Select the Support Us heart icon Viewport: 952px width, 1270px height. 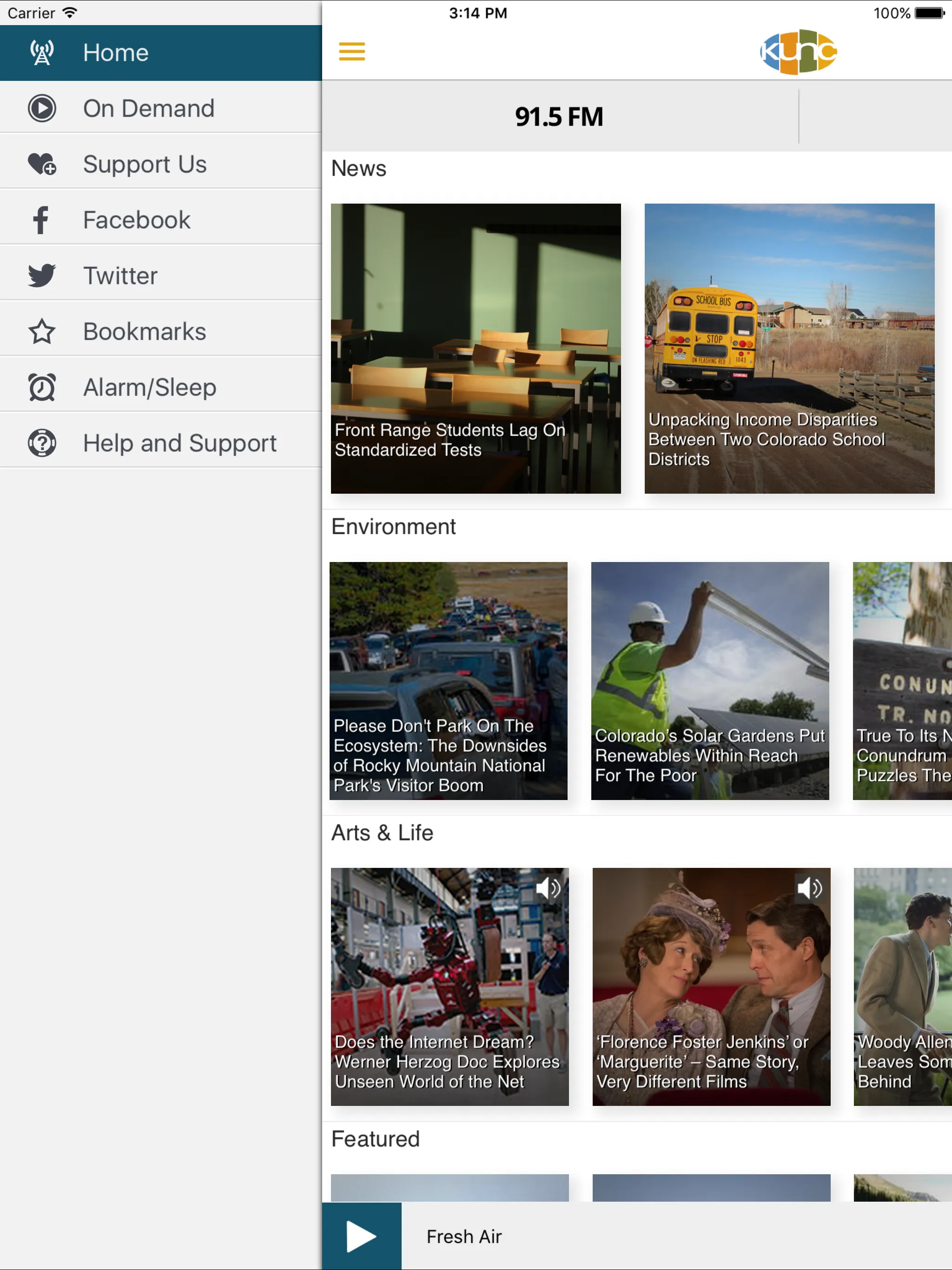[x=41, y=164]
